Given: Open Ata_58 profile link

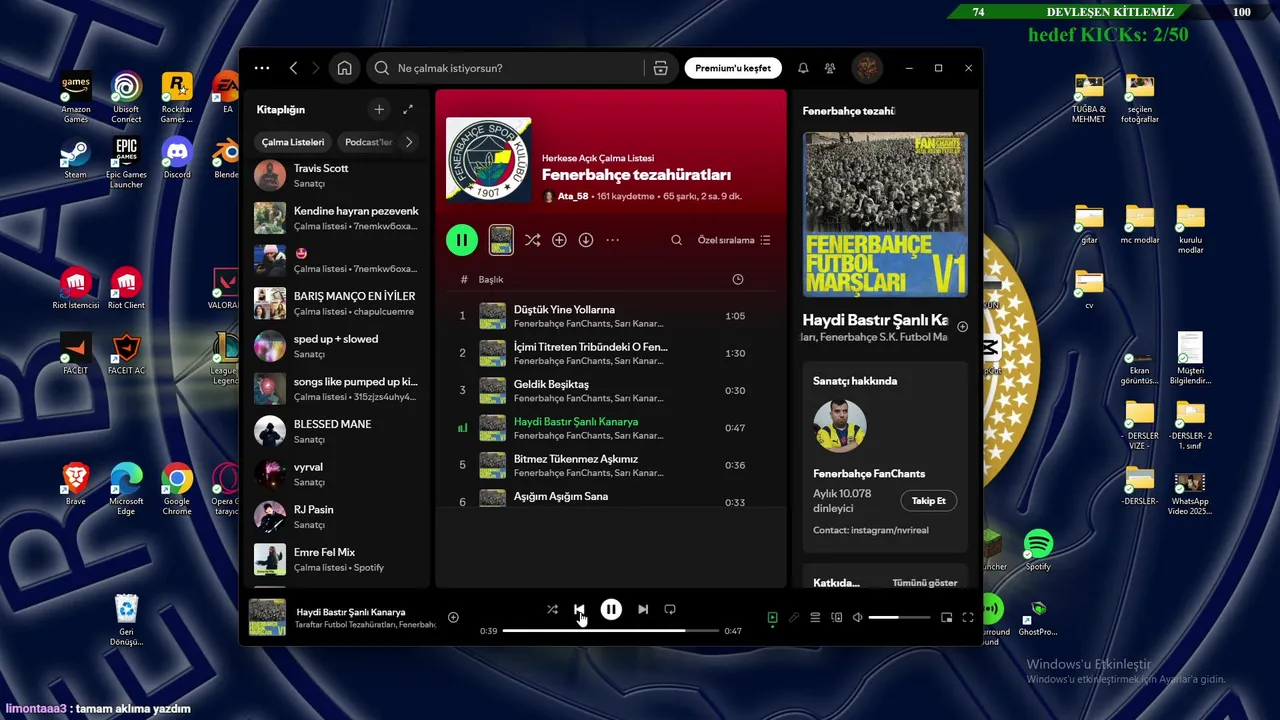Looking at the screenshot, I should pos(573,197).
